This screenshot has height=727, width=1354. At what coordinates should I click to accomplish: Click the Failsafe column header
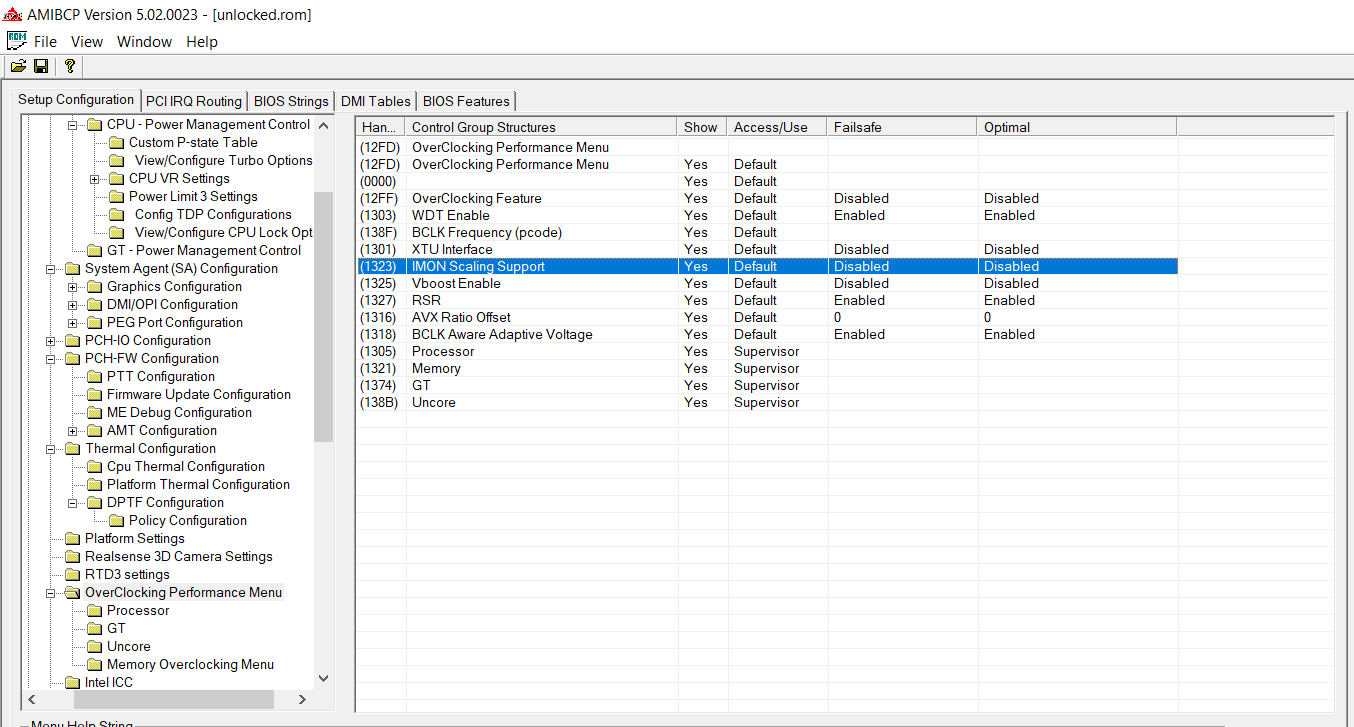point(902,127)
